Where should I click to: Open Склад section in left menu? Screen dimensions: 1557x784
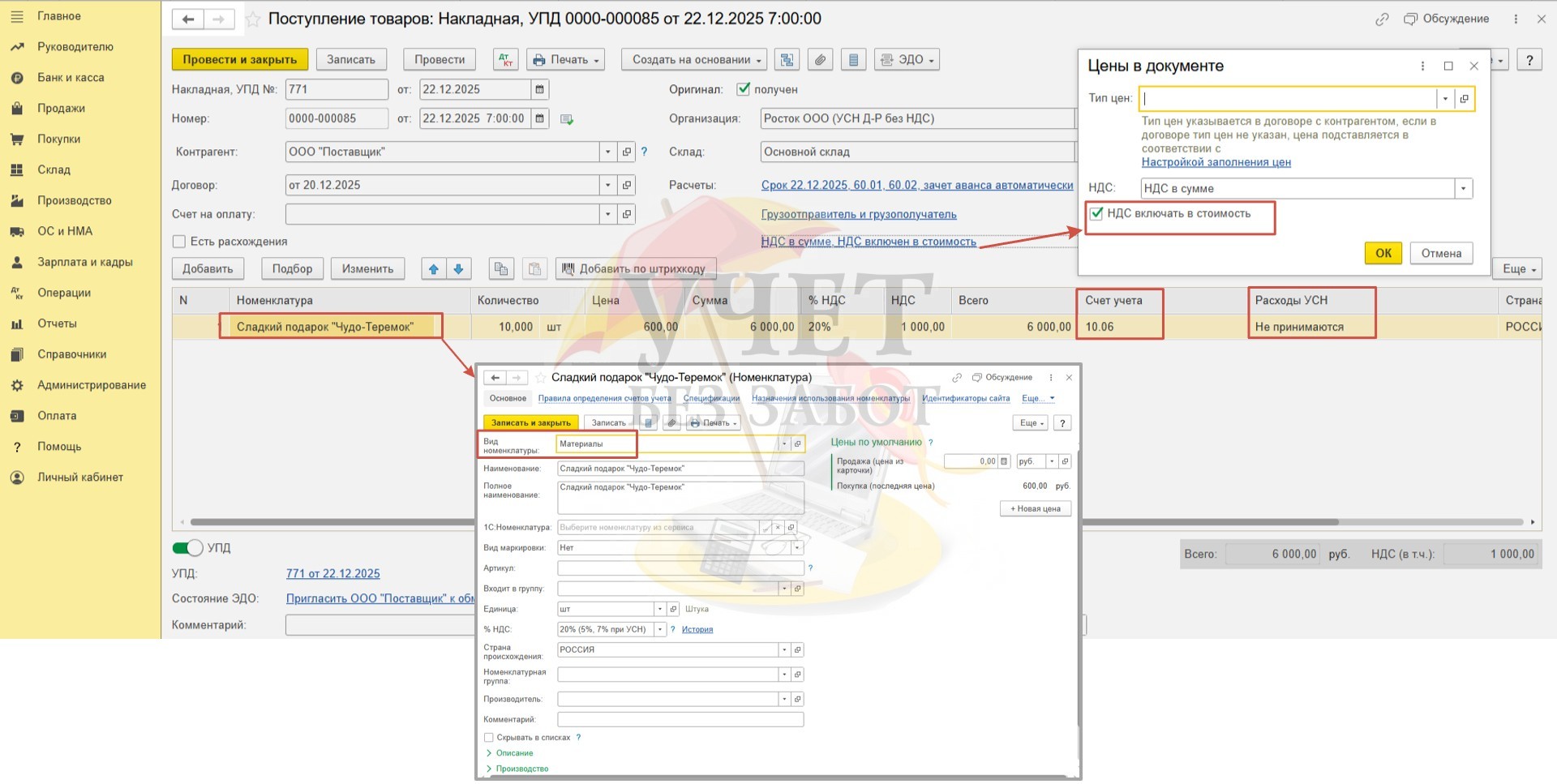54,169
